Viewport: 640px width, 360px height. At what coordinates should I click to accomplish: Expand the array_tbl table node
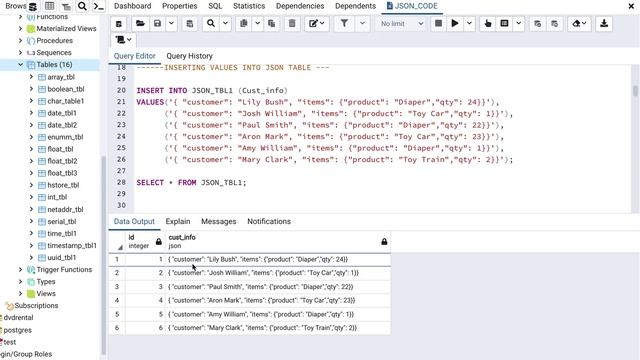31,77
